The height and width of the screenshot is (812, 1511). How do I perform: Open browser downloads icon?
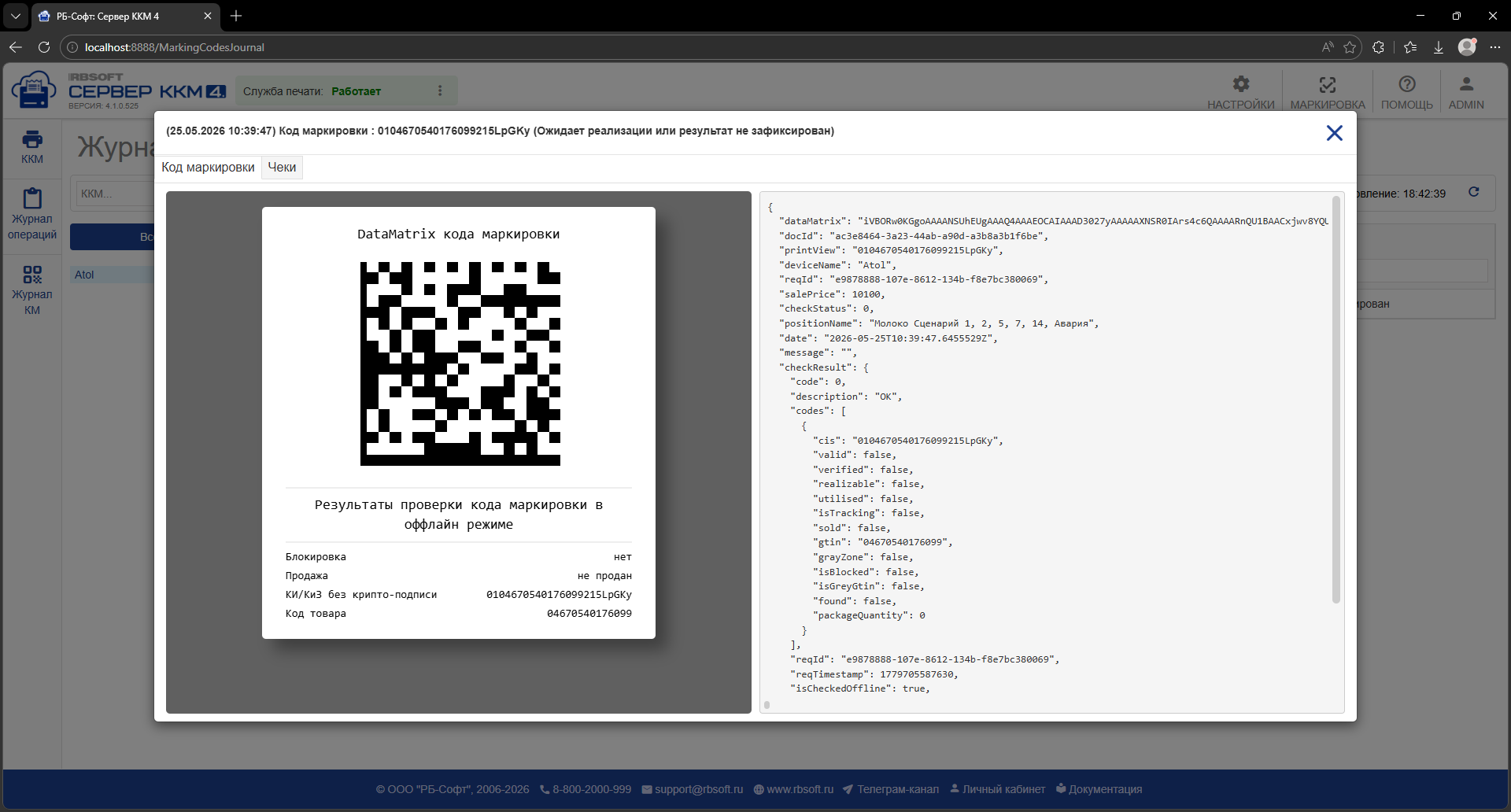pos(1439,47)
